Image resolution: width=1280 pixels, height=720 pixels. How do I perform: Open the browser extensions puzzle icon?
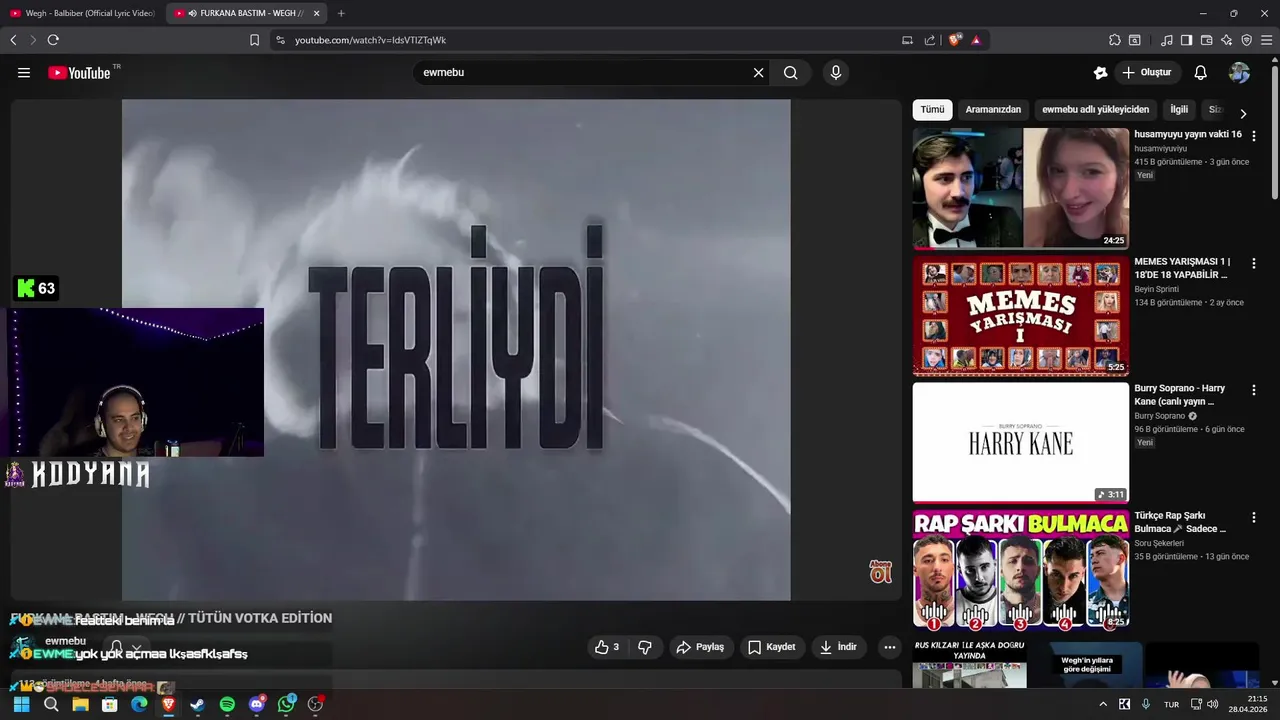1114,40
